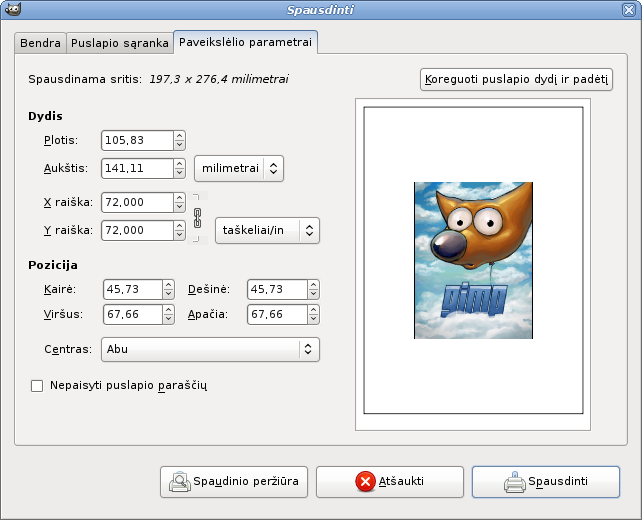Increase Plotis value with up arrow

pyautogui.click(x=179, y=137)
